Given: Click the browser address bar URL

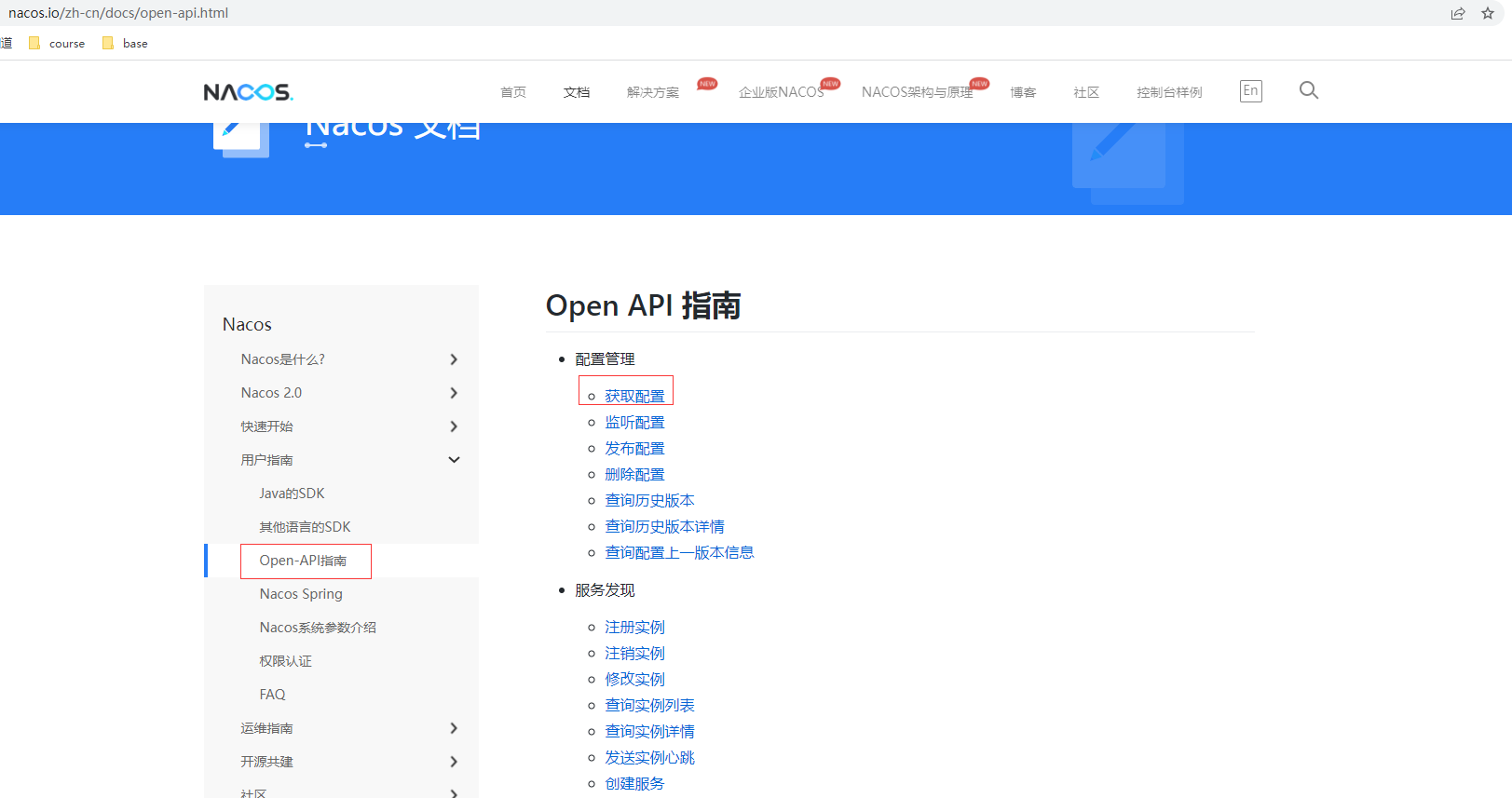Looking at the screenshot, I should click(118, 13).
